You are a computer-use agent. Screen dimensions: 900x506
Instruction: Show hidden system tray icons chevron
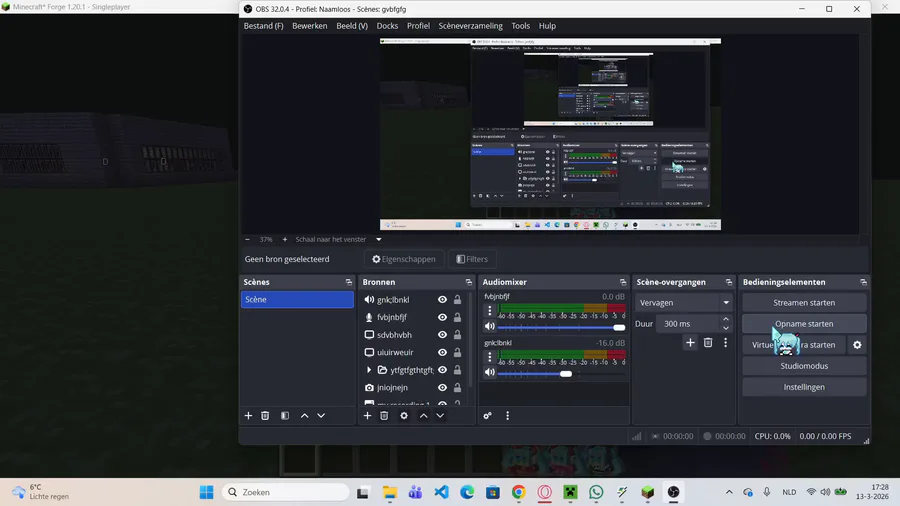point(729,492)
